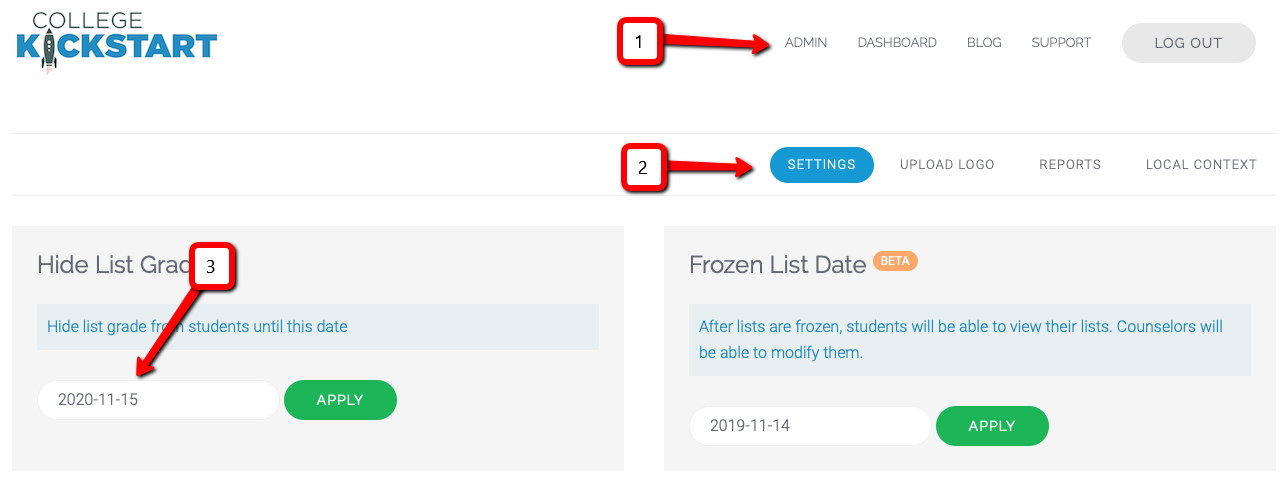Switch to UPLOAD LOGO tab
This screenshot has height=500, width=1283.
click(947, 165)
